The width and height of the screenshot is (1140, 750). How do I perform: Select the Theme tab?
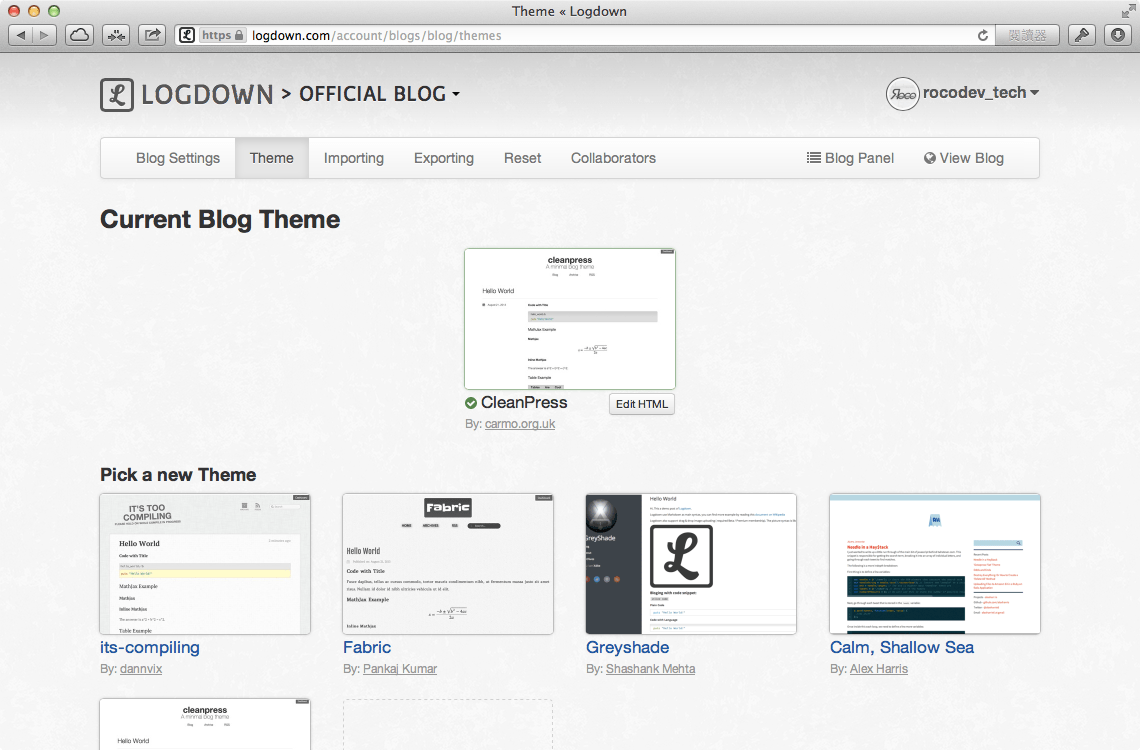[x=272, y=158]
